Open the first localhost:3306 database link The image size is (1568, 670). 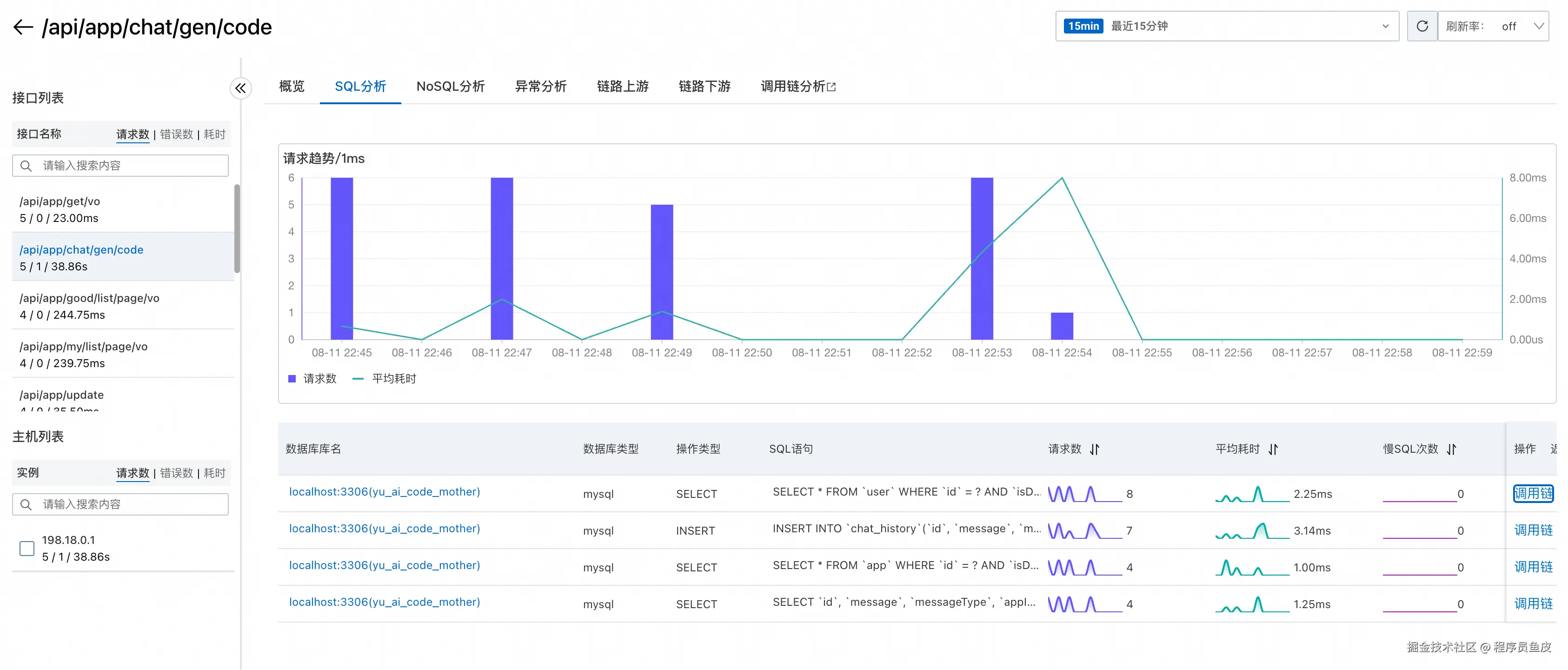384,491
